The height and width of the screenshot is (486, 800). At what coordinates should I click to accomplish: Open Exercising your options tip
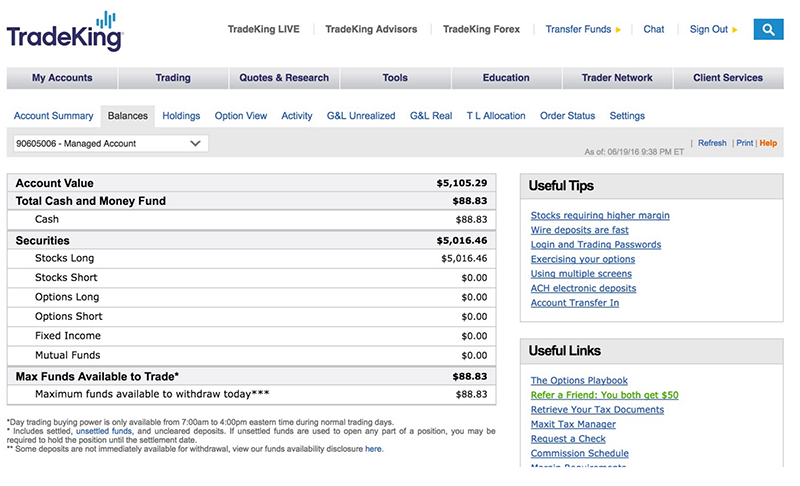[x=583, y=259]
